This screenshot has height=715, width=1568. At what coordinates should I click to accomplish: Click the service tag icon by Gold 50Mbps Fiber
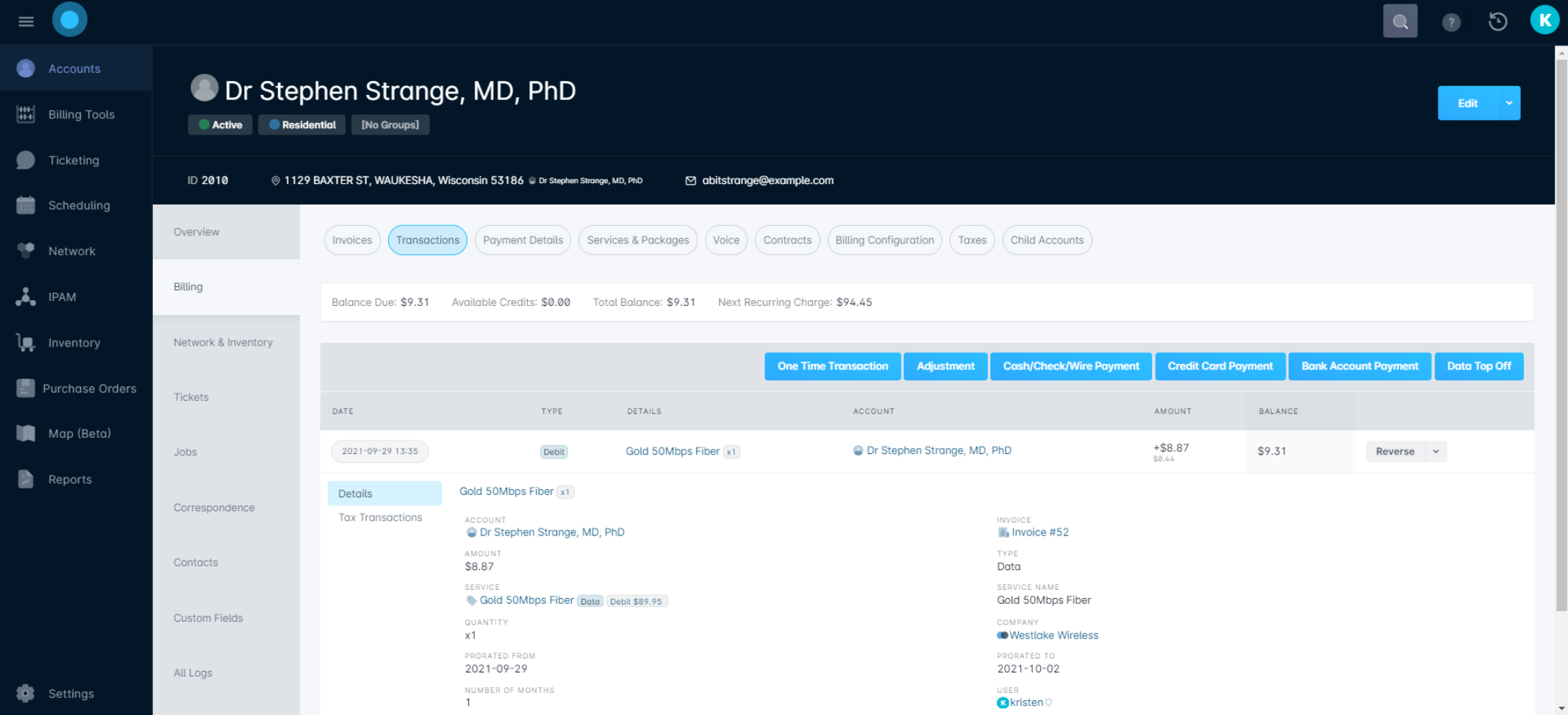pos(471,600)
